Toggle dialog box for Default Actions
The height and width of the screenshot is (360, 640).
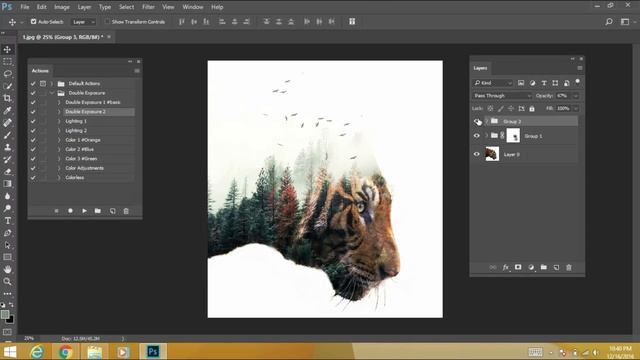[43, 84]
